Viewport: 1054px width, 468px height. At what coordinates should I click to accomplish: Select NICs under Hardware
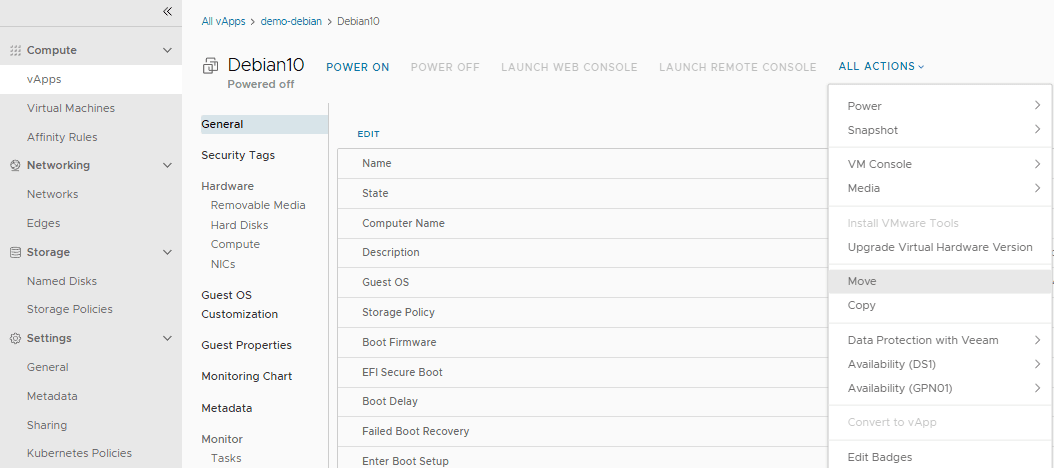pyautogui.click(x=223, y=264)
